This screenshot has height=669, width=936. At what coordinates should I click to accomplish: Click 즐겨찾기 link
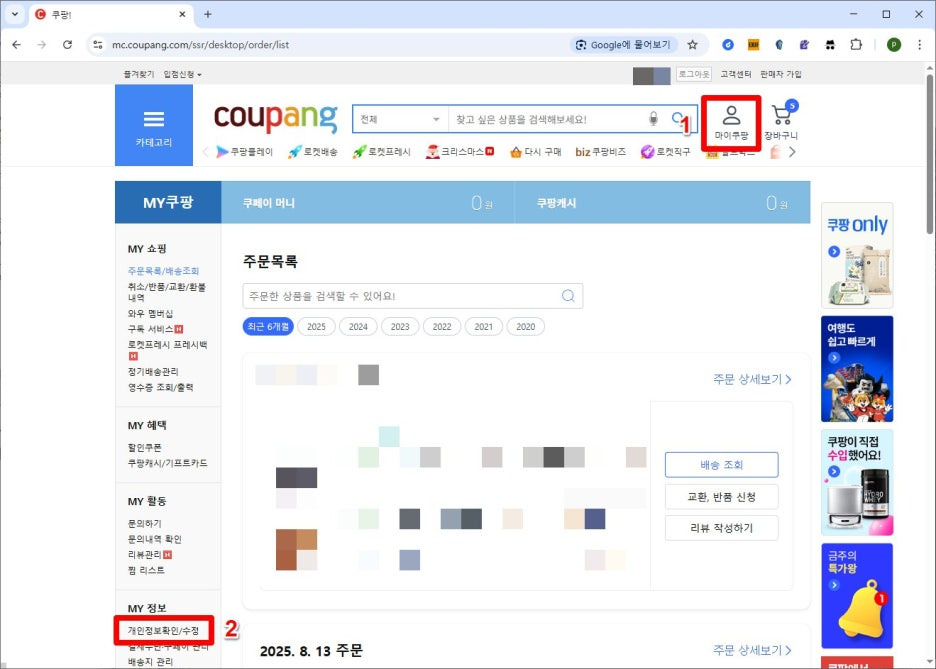(138, 74)
